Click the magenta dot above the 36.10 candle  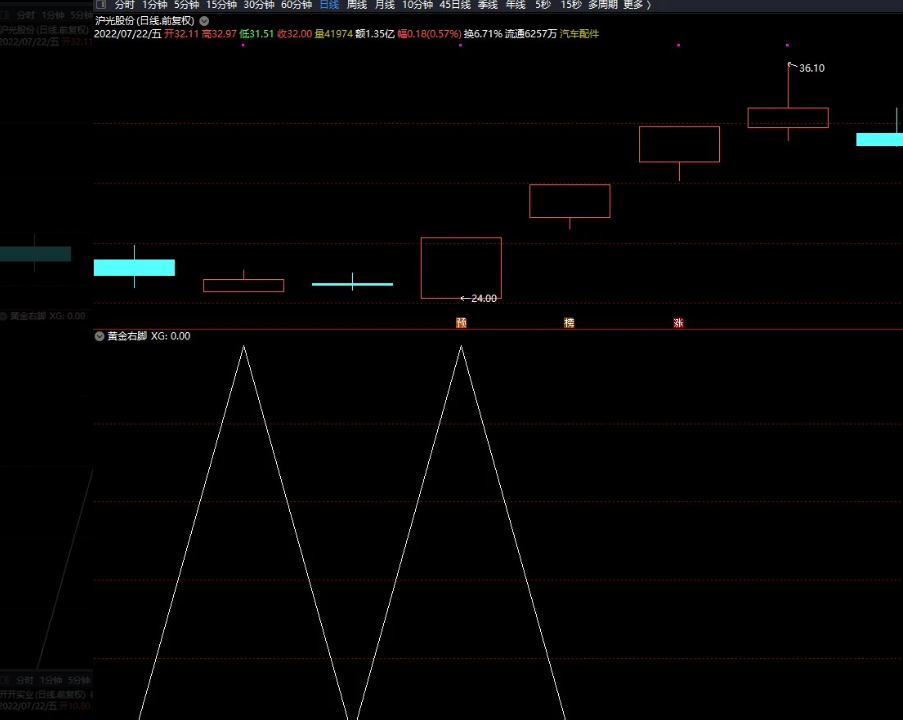788,45
